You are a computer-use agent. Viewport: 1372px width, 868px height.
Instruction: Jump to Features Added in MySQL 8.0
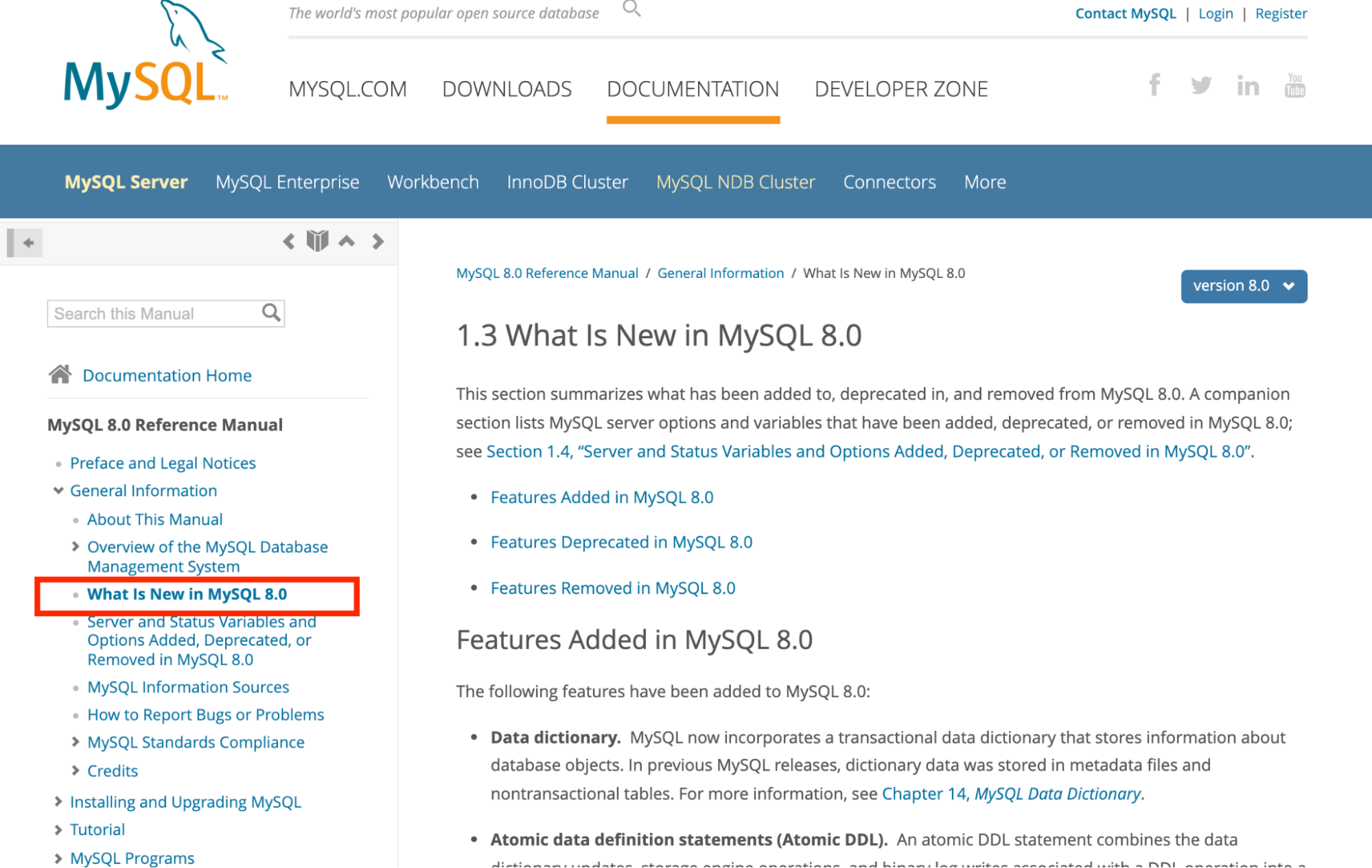602,497
